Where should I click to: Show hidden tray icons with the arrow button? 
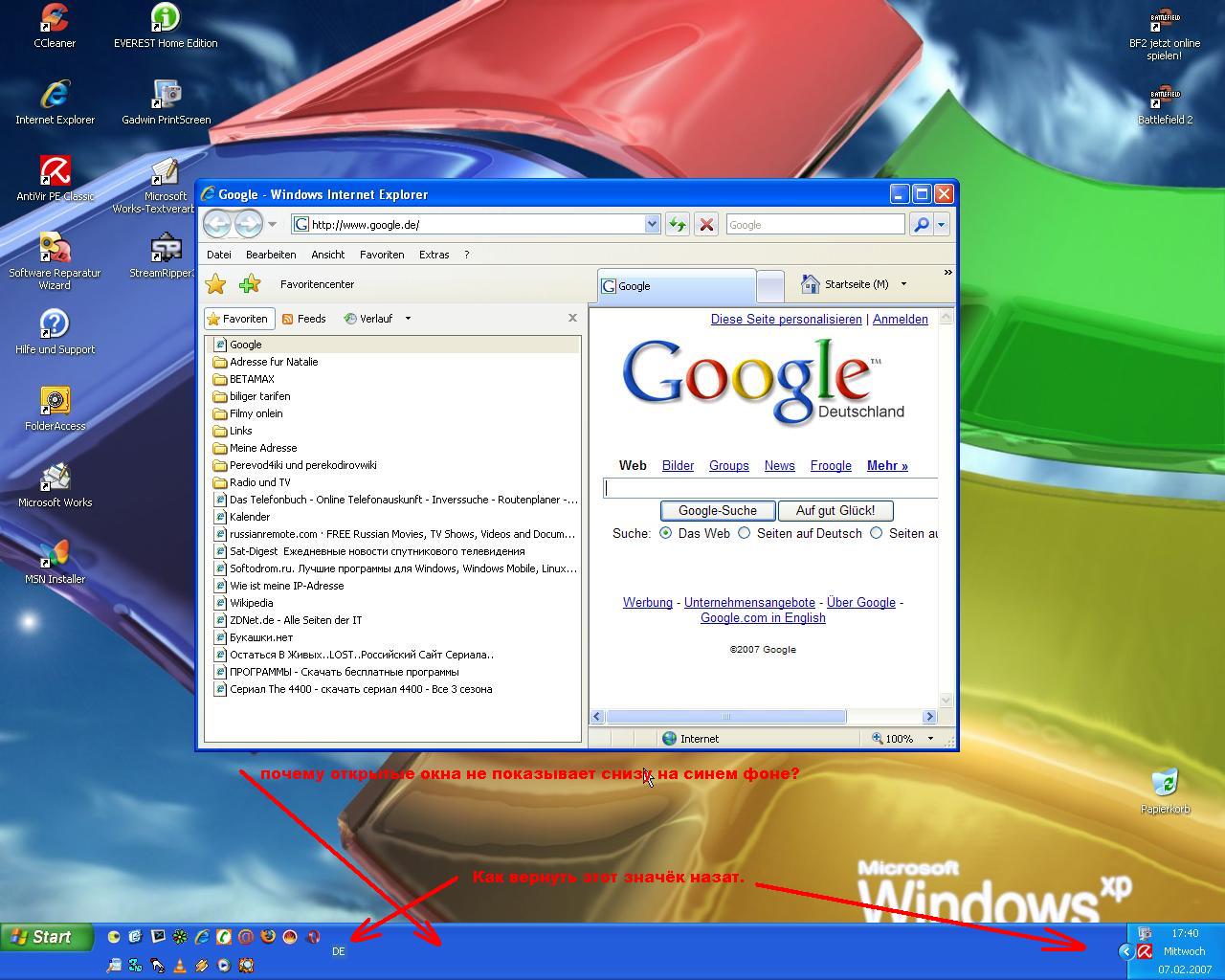pos(1125,951)
